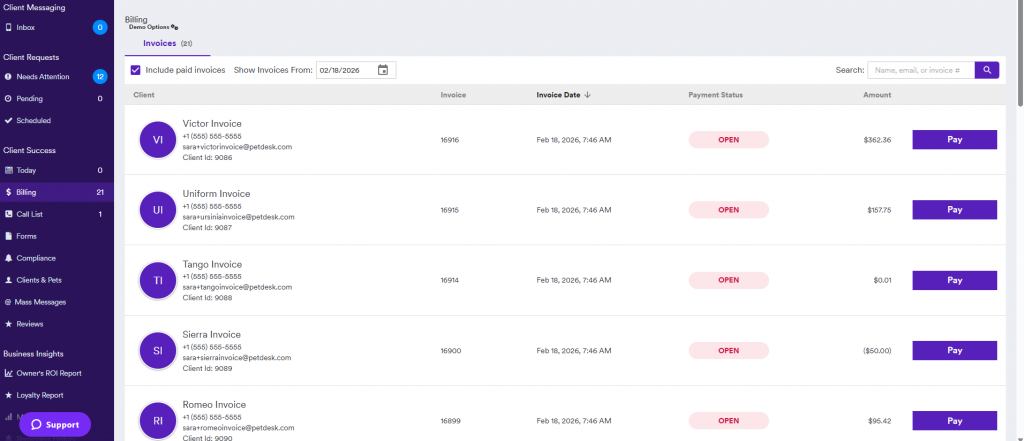Click the $362.36 amount

pyautogui.click(x=877, y=140)
